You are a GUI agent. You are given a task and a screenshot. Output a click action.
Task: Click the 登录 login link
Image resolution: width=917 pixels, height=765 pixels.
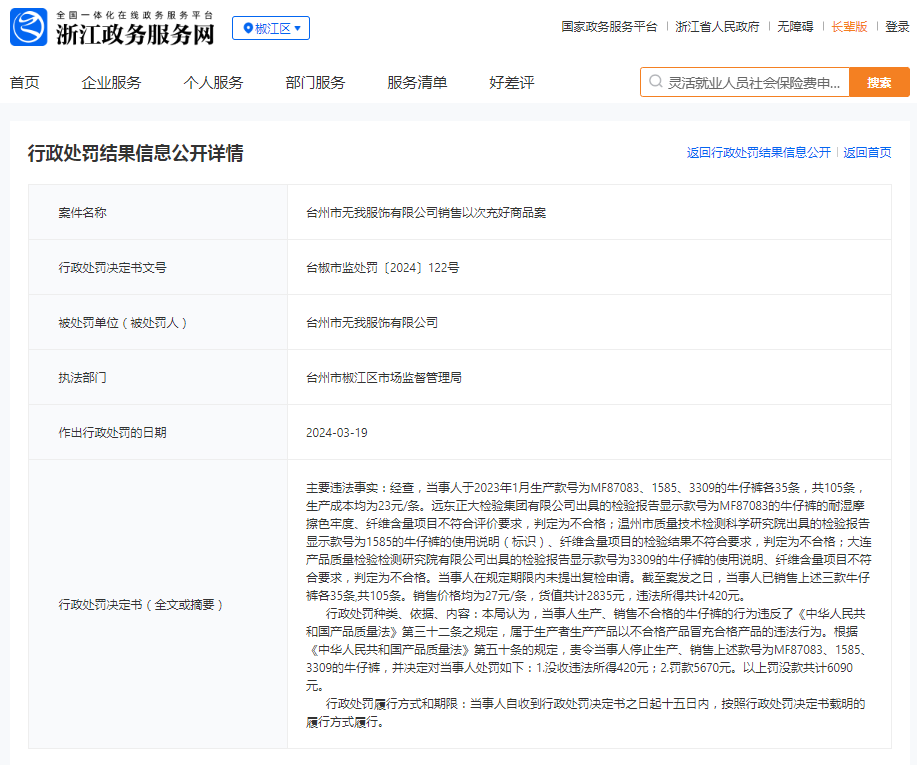click(897, 27)
